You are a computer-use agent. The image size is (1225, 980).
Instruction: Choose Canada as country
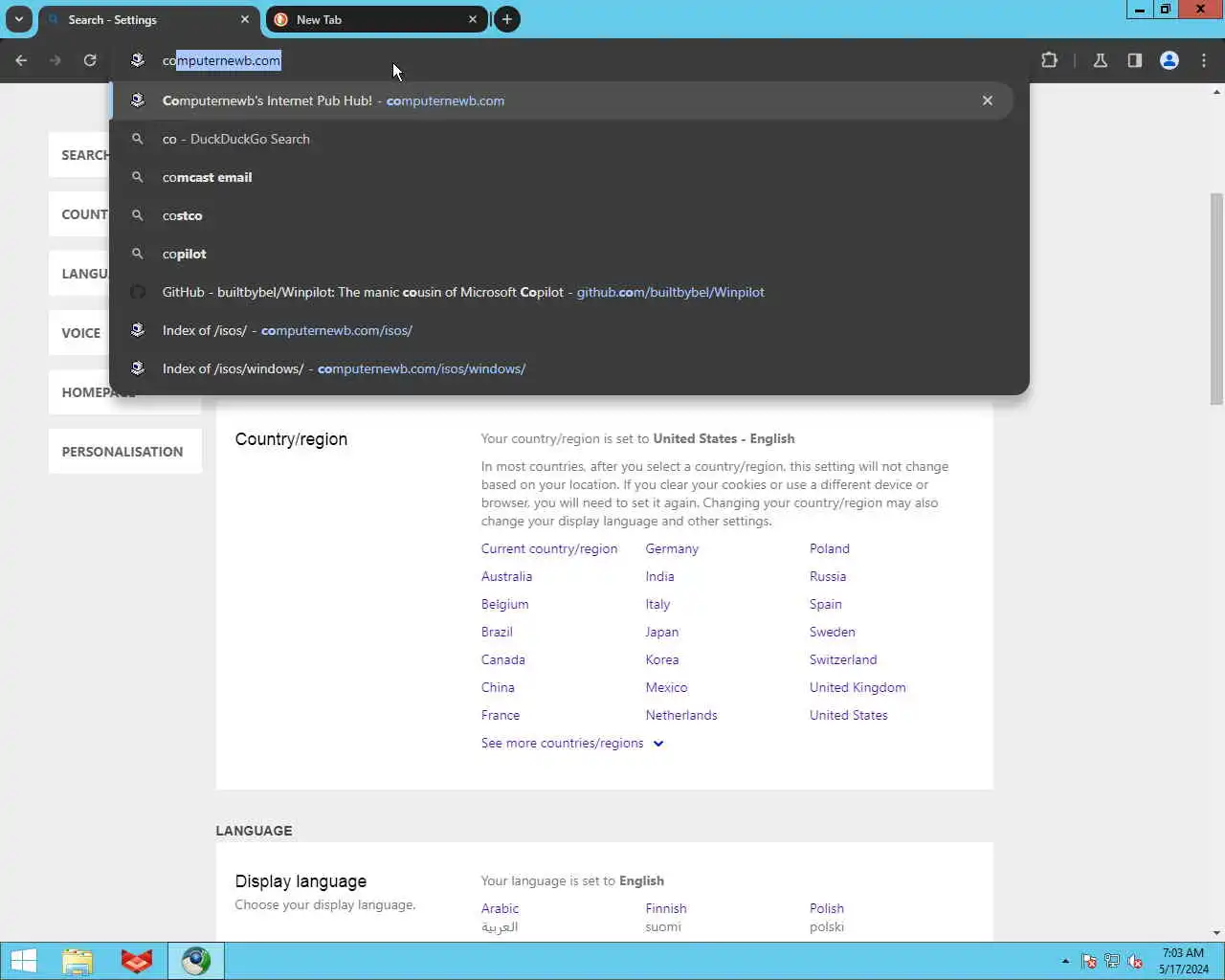pos(502,659)
